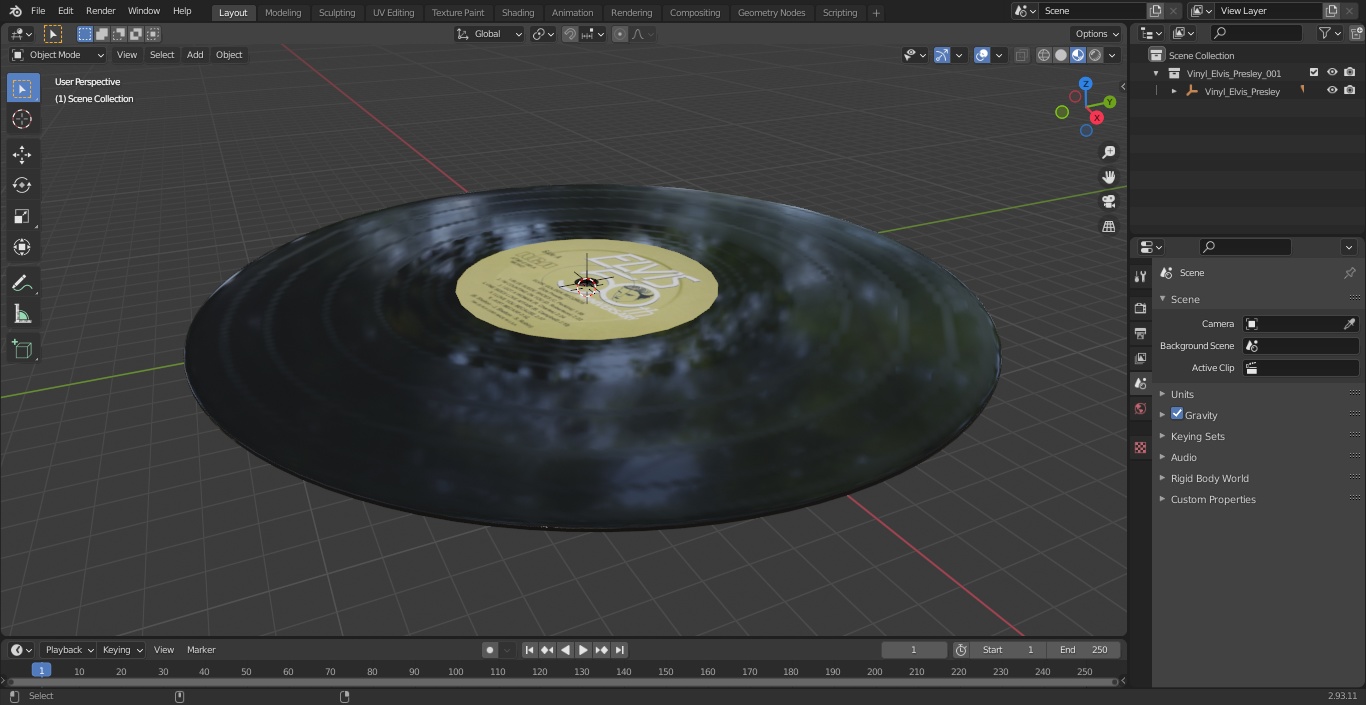Open the viewport Add menu

point(195,55)
